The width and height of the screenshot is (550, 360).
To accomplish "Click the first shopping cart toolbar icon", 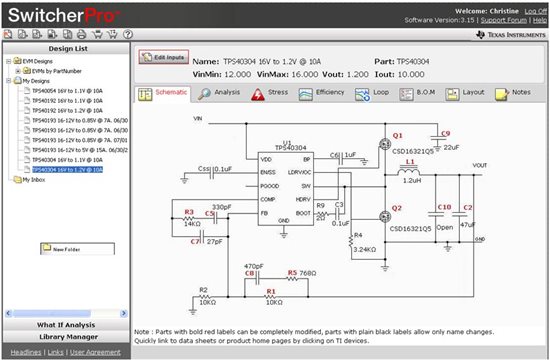I will tap(97, 34).
